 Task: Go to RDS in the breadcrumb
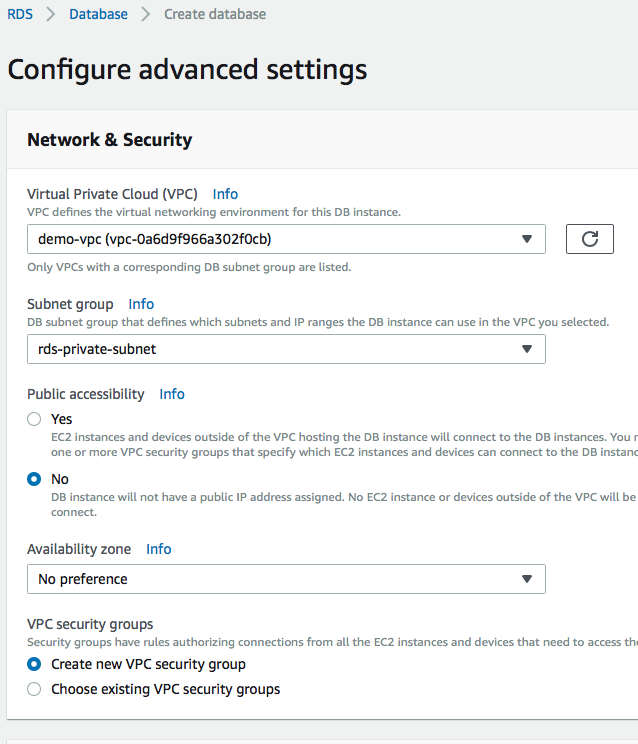pos(20,14)
